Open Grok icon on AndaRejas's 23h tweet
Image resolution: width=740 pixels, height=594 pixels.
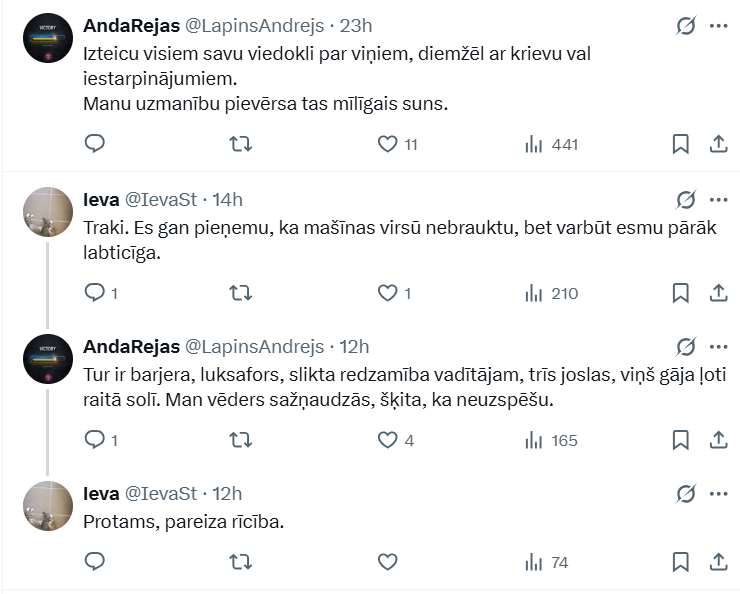[685, 26]
